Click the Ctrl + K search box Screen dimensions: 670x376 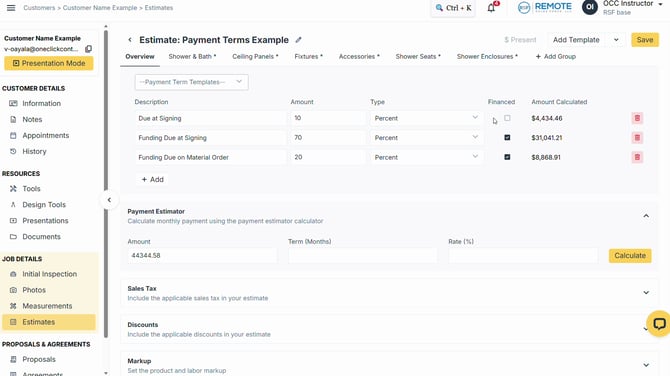pos(453,8)
